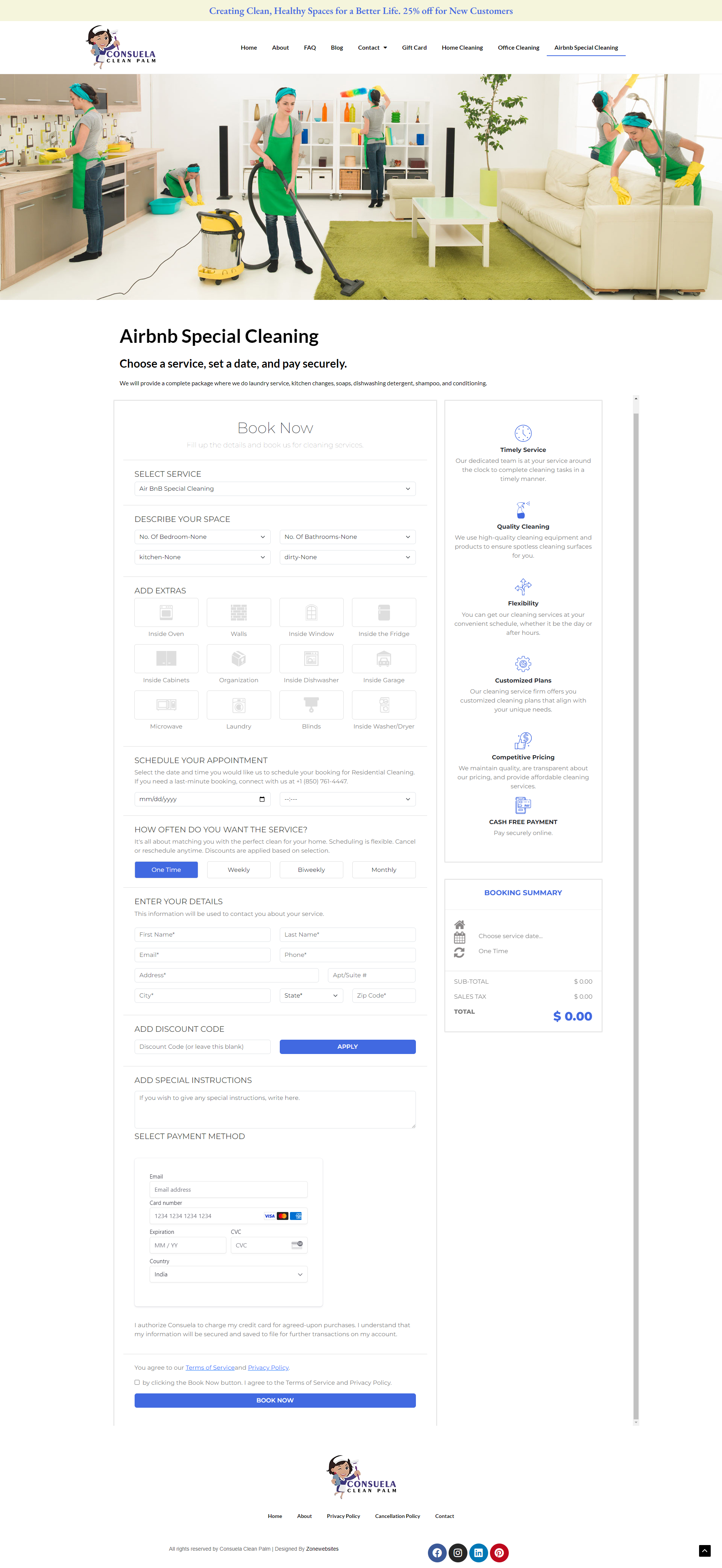Expand the No. Of Bedroom dropdown
Viewport: 722px width, 1568px height.
click(202, 537)
